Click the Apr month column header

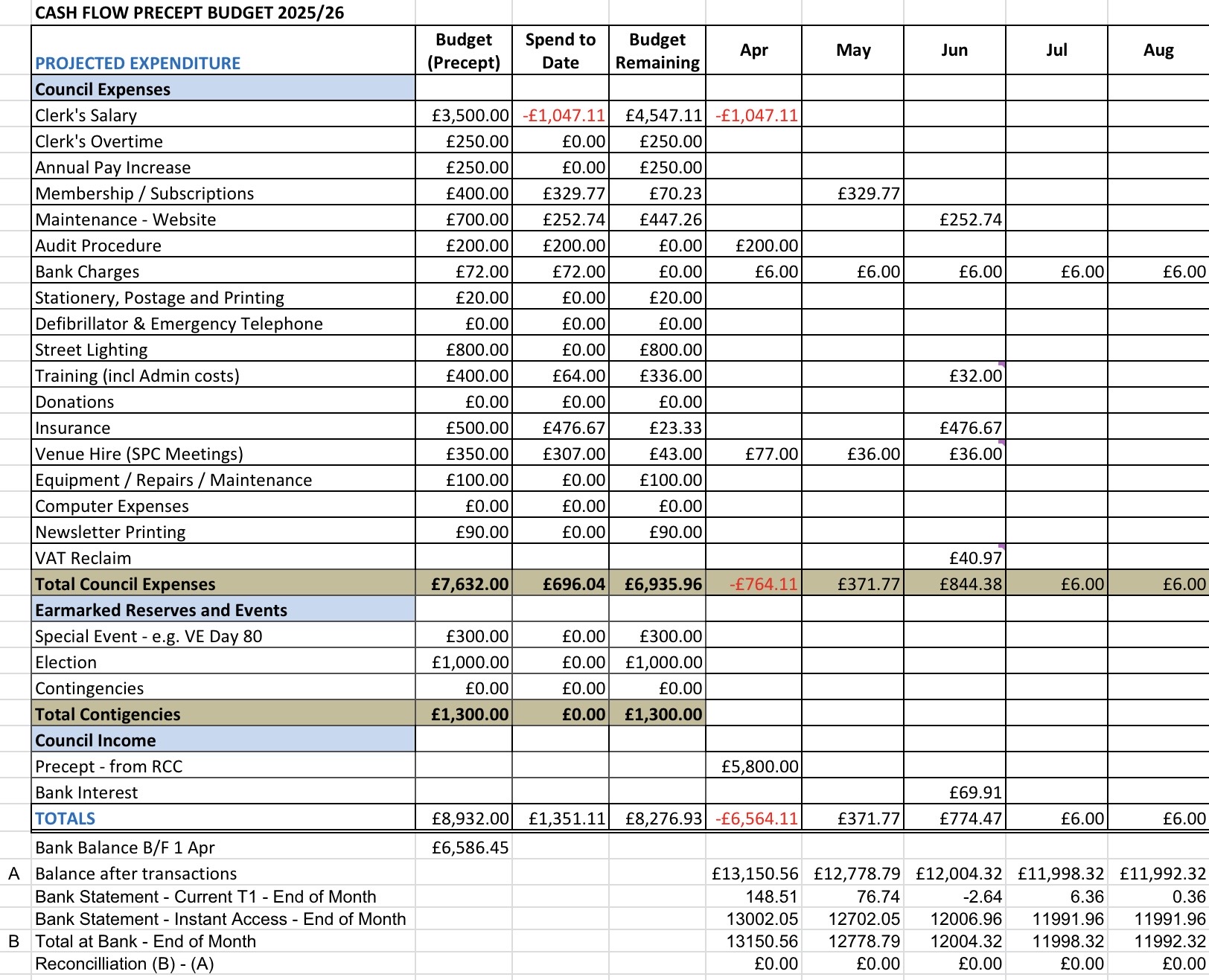[x=753, y=51]
